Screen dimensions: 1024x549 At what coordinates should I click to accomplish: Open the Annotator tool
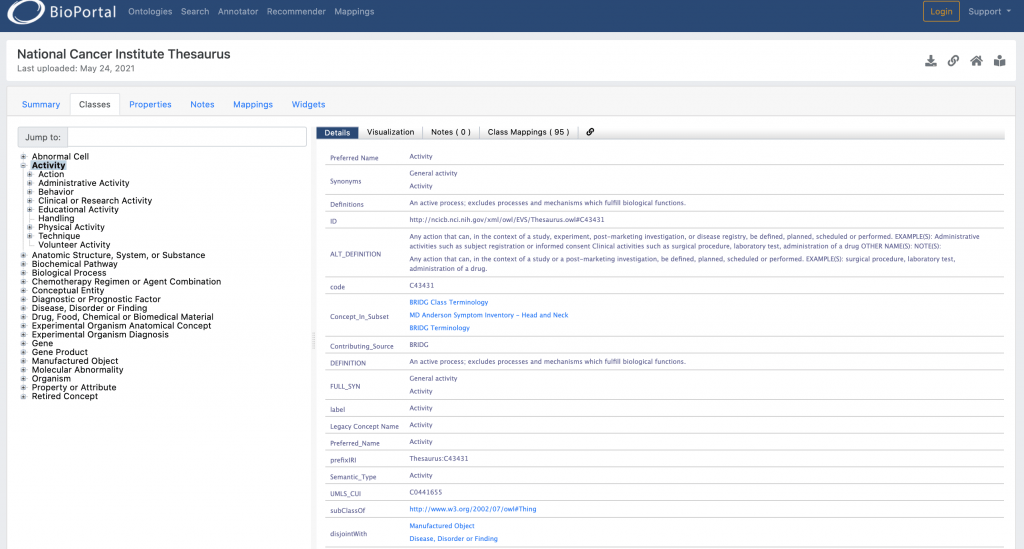click(238, 12)
